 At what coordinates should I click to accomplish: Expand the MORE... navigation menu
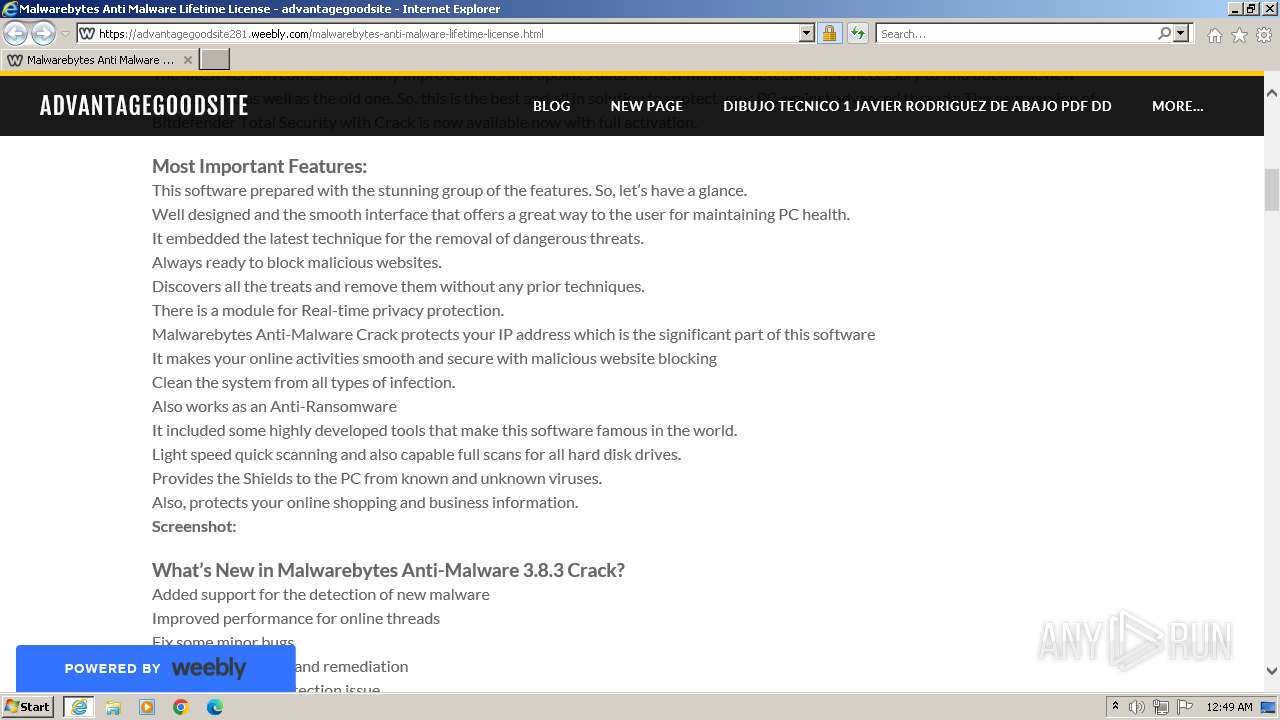tap(1177, 106)
